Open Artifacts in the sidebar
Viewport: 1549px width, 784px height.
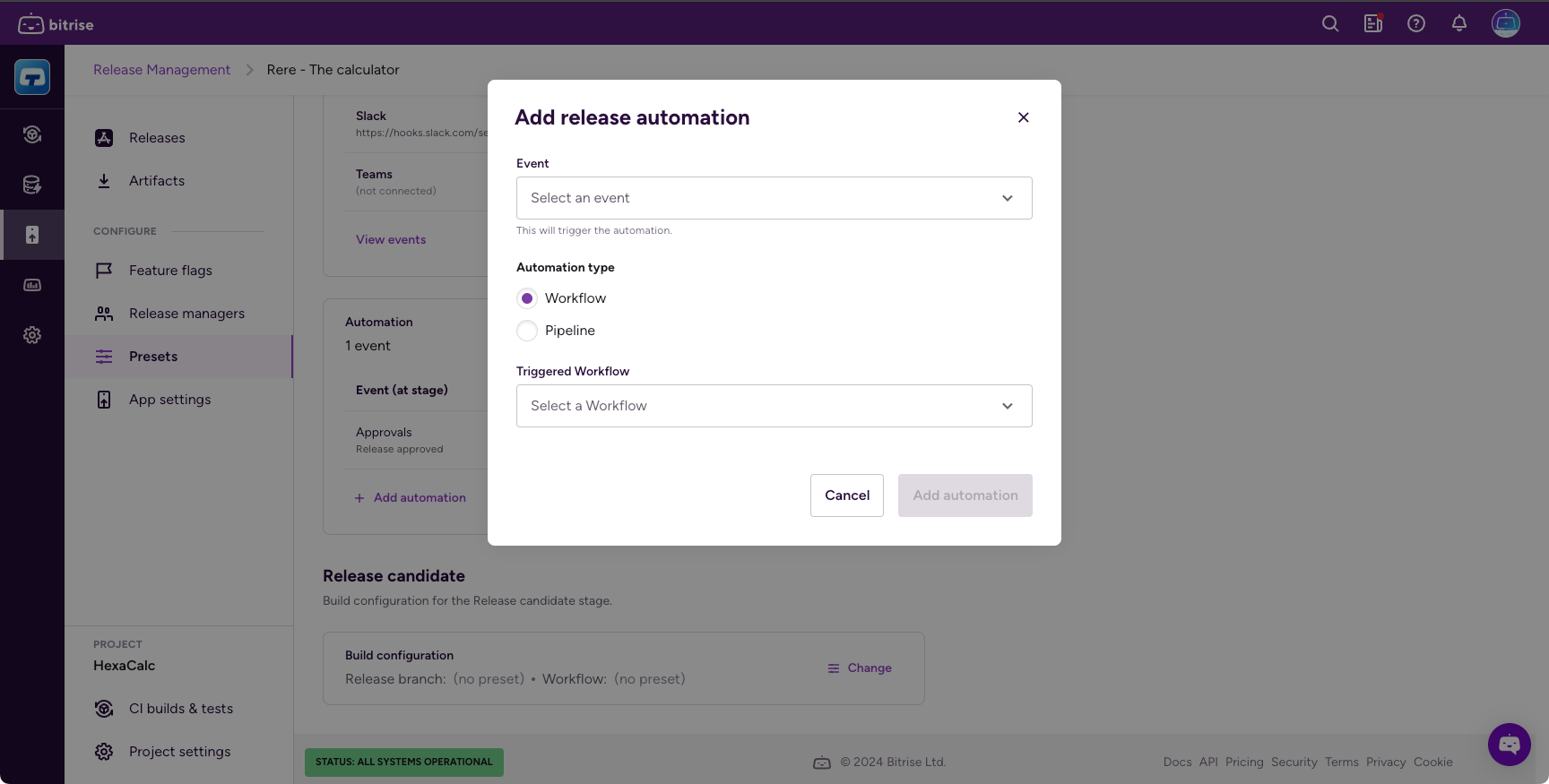179,181
